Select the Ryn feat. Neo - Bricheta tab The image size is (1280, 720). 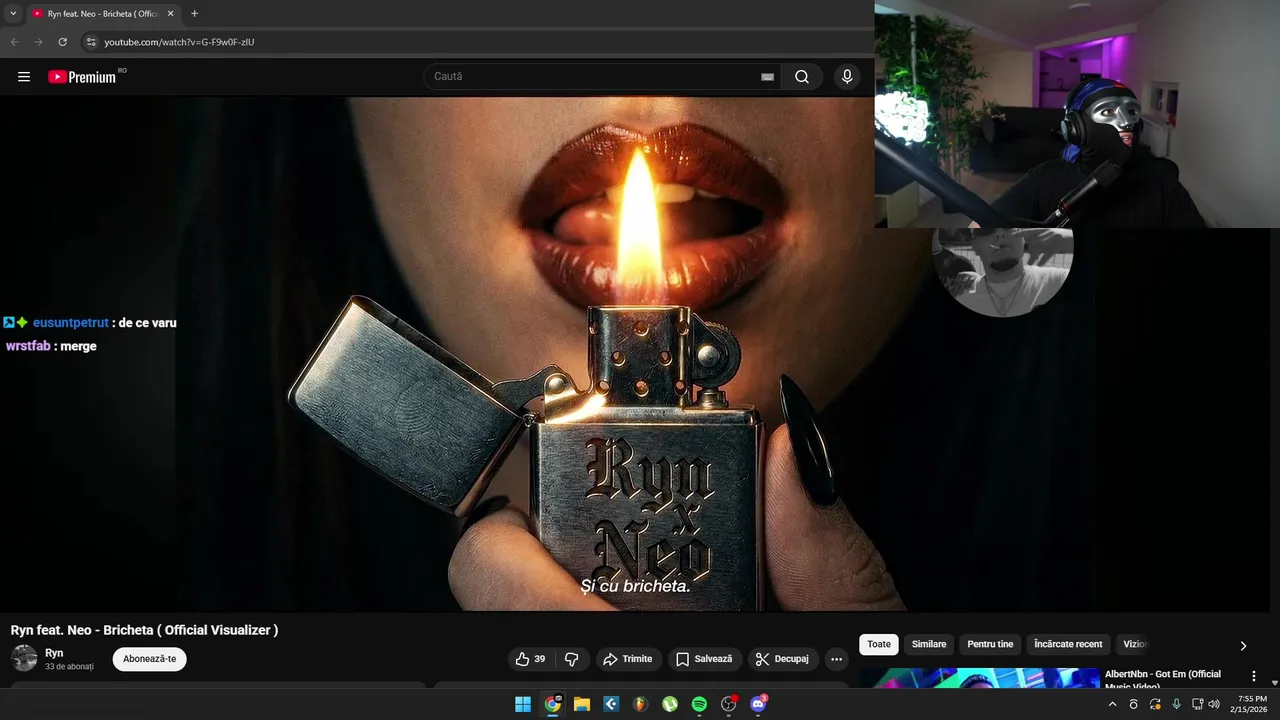coord(103,13)
